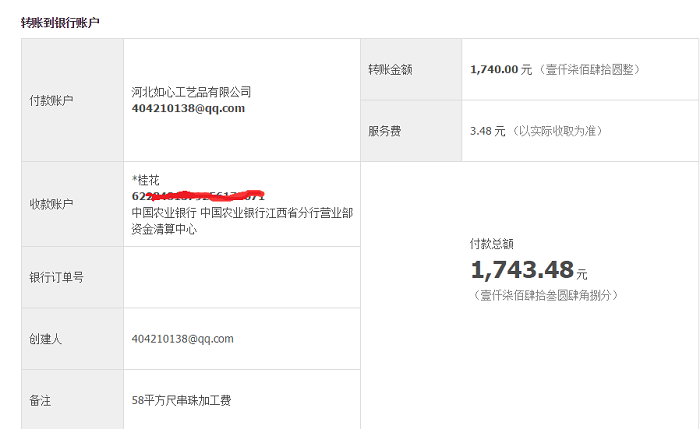Click the email in the 创建人 row
This screenshot has height=429, width=700.
pos(182,339)
